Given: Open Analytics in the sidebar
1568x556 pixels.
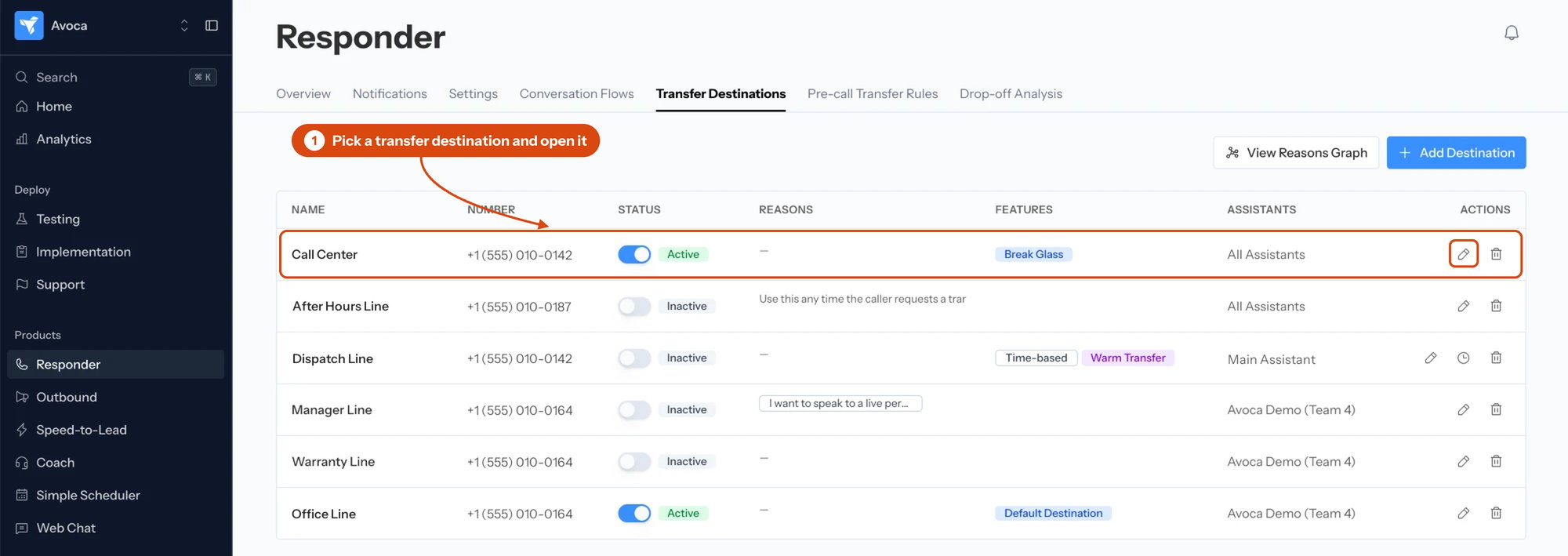Looking at the screenshot, I should 116,139.
